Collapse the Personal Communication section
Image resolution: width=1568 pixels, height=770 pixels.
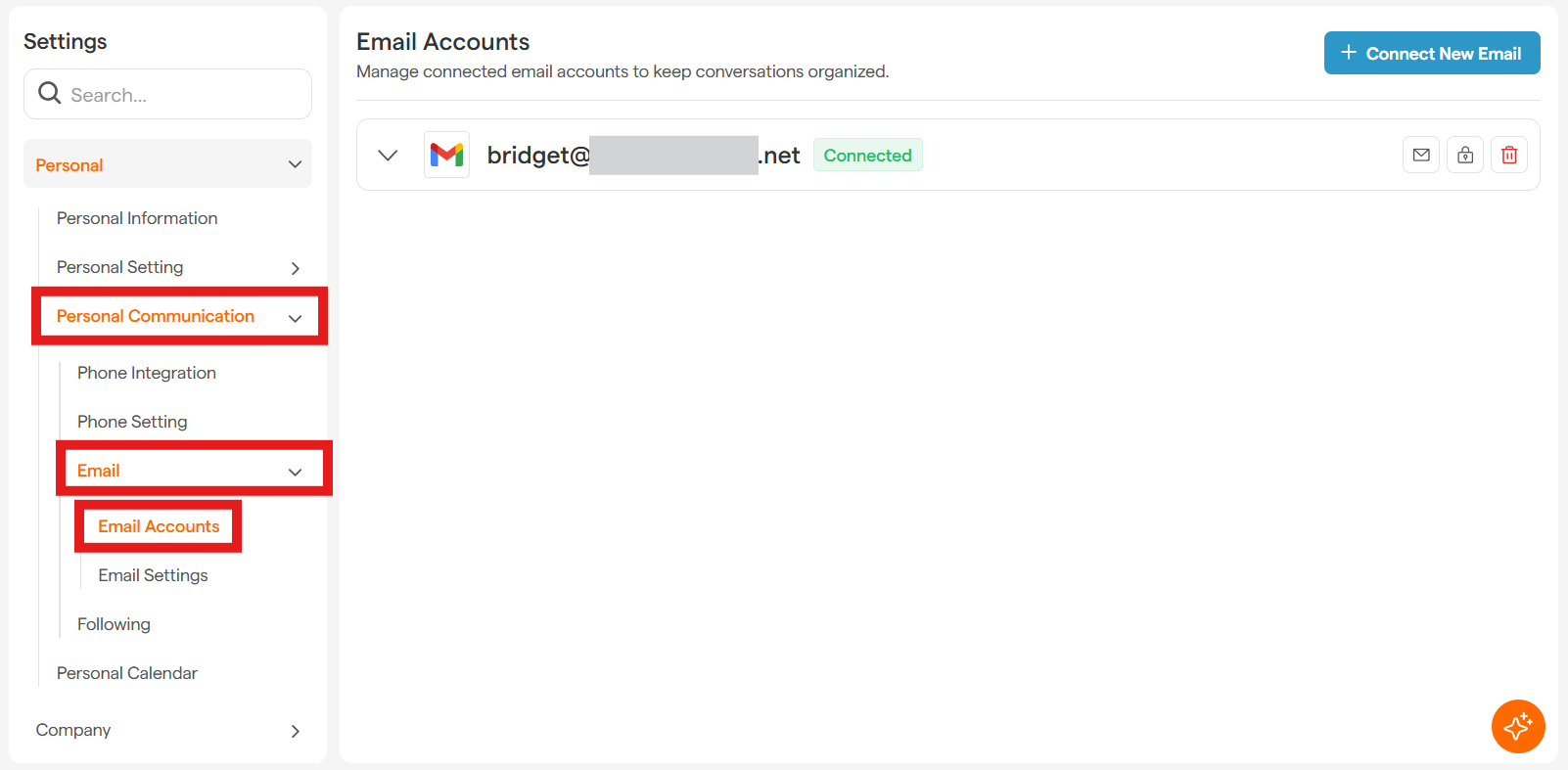[295, 317]
